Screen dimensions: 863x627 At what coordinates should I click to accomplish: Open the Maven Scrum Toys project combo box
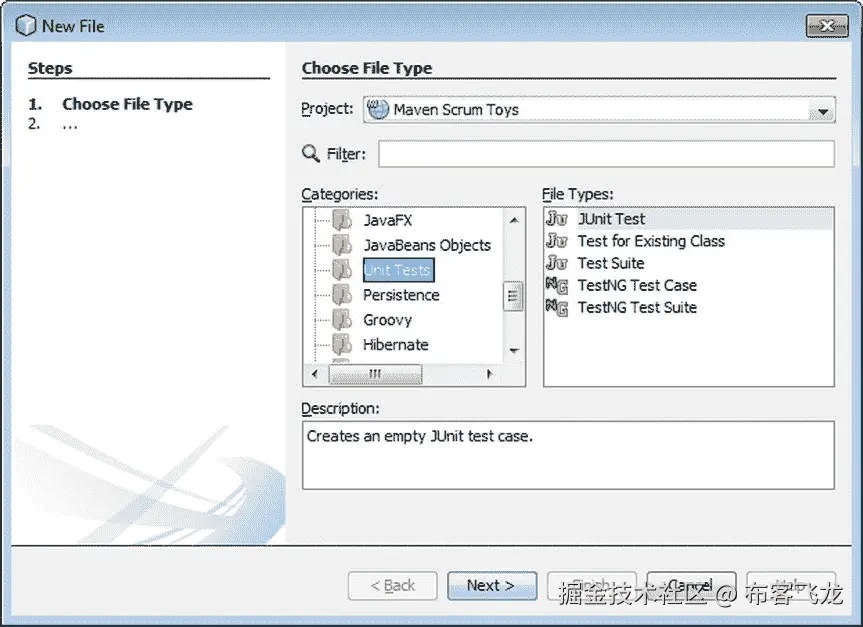point(599,110)
